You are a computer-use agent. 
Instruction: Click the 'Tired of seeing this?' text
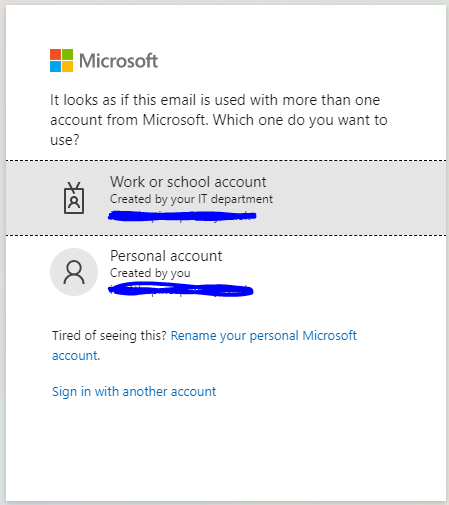109,335
